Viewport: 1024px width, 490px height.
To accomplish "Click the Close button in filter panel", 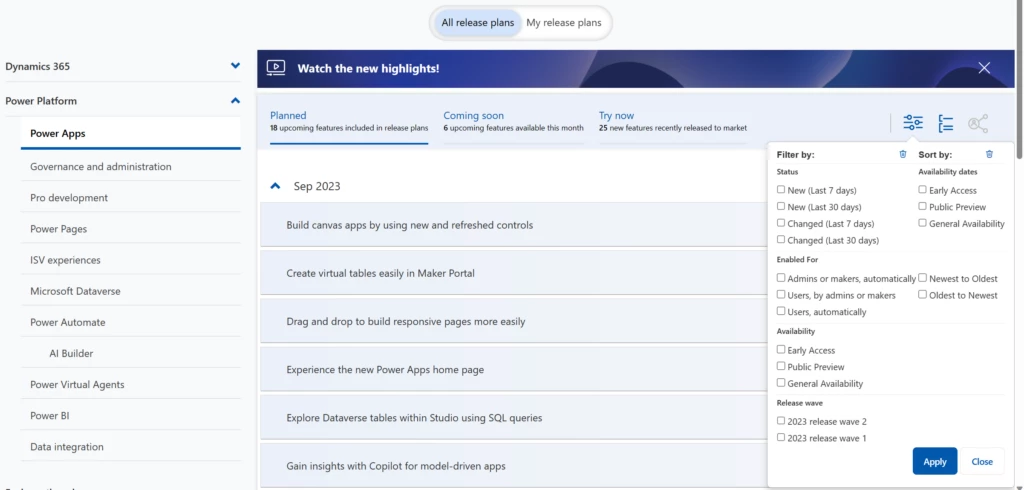I will click(982, 461).
